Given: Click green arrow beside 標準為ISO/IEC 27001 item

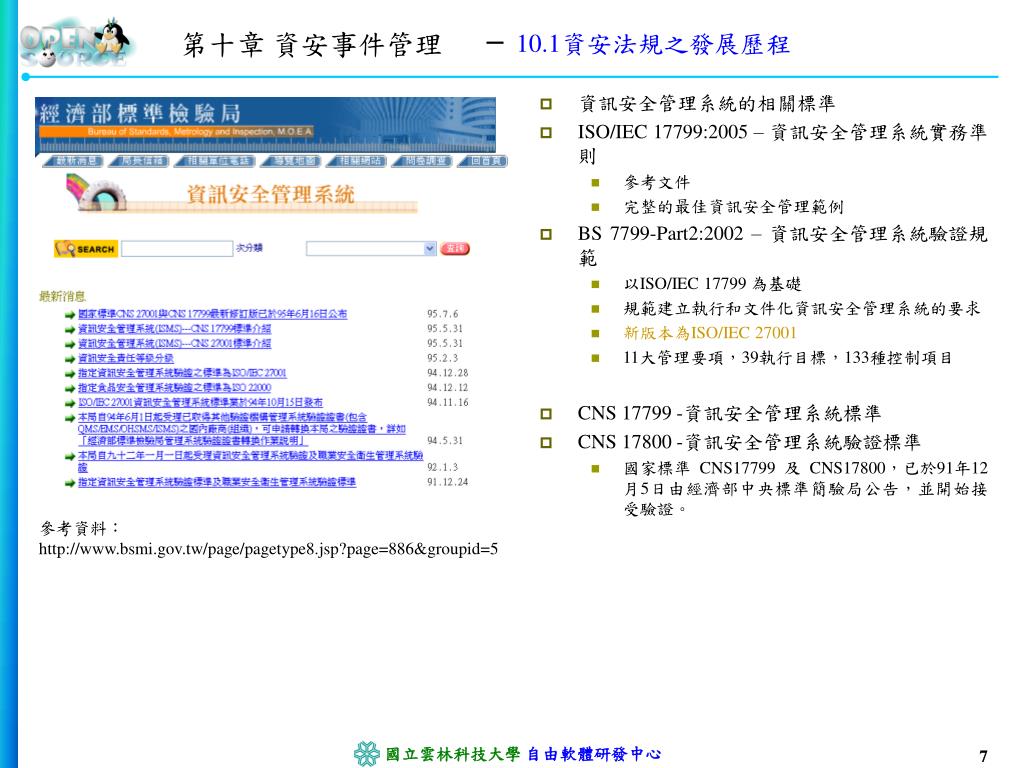Looking at the screenshot, I should point(70,374).
